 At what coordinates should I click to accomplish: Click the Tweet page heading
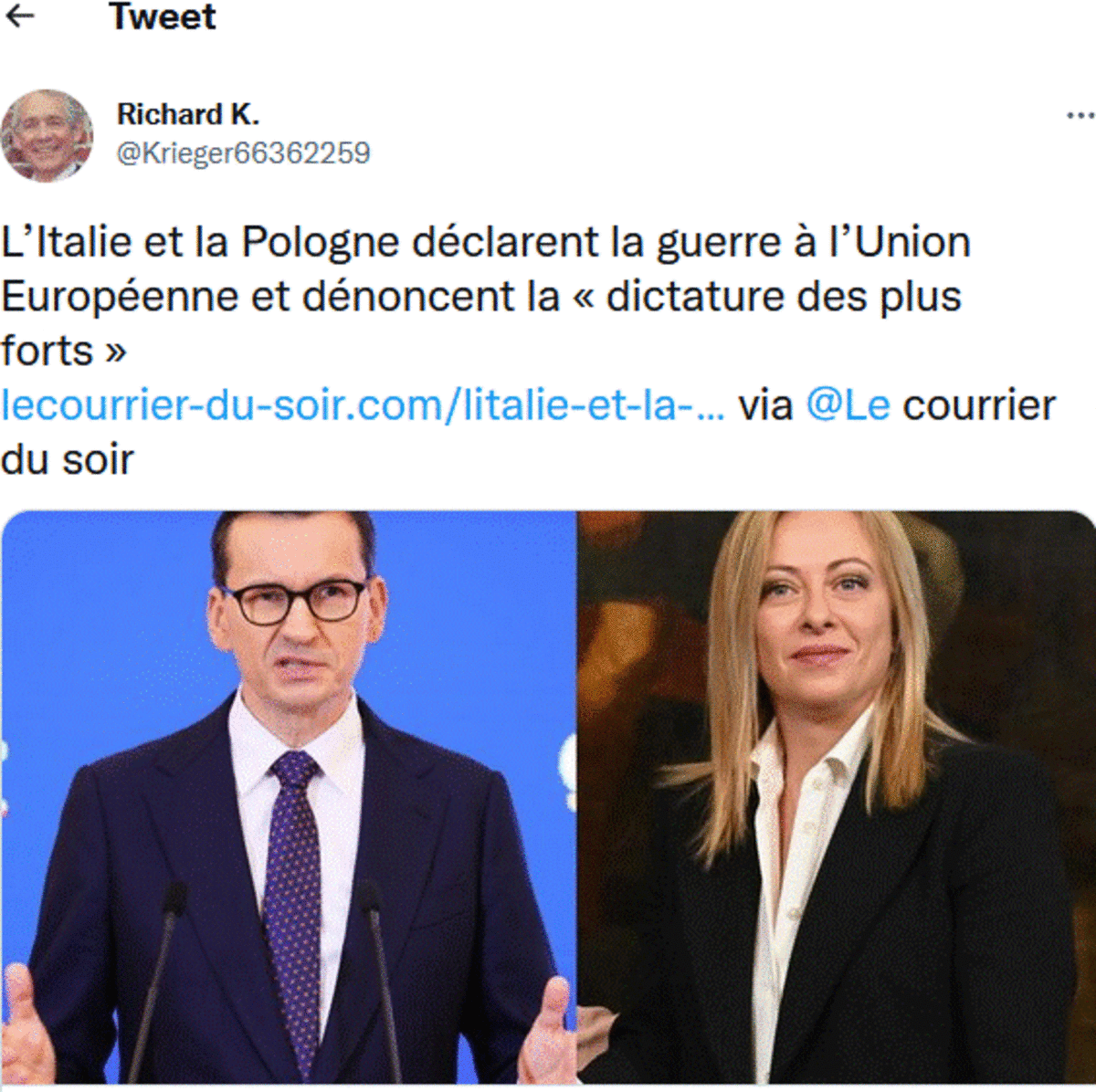point(163,16)
